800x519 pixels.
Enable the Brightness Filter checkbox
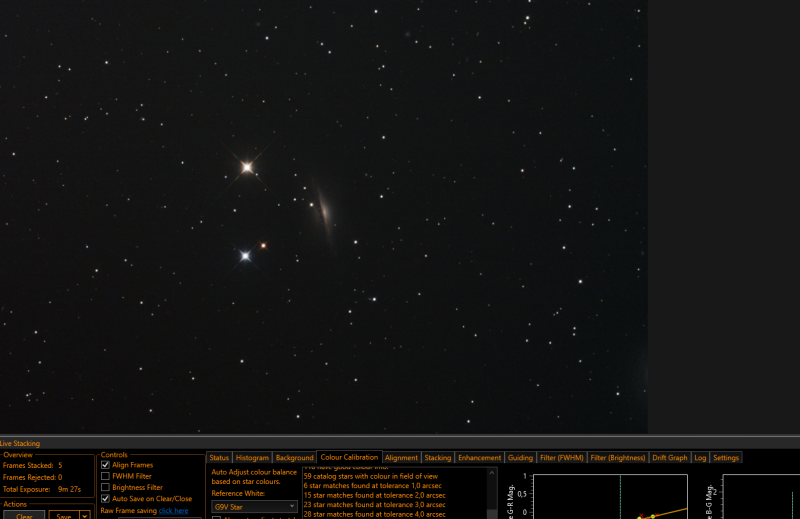coord(105,487)
